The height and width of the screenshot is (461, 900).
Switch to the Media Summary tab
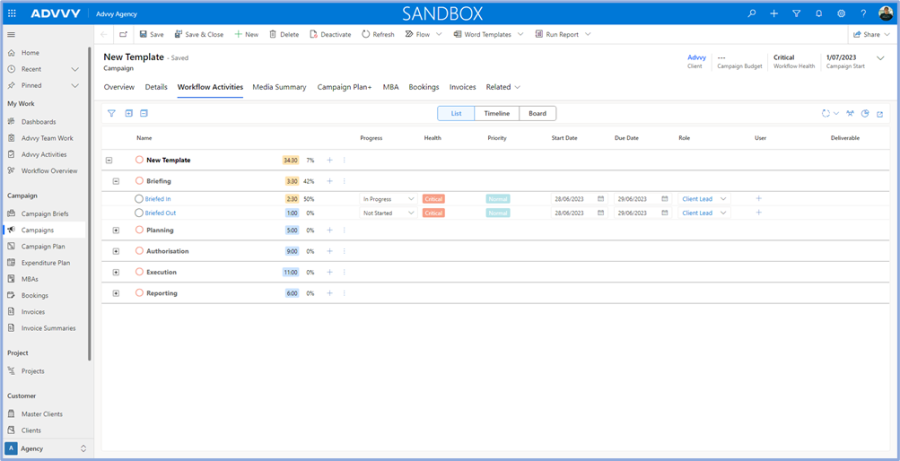(279, 87)
